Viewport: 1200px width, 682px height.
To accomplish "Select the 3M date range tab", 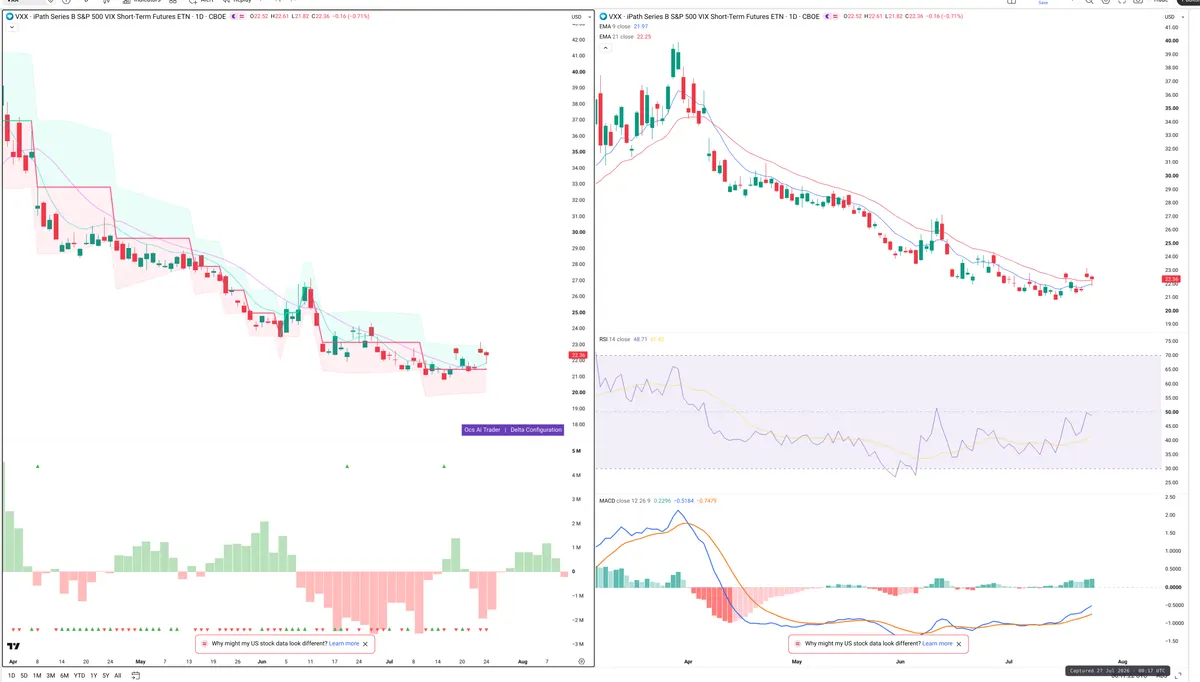I will 51,675.
